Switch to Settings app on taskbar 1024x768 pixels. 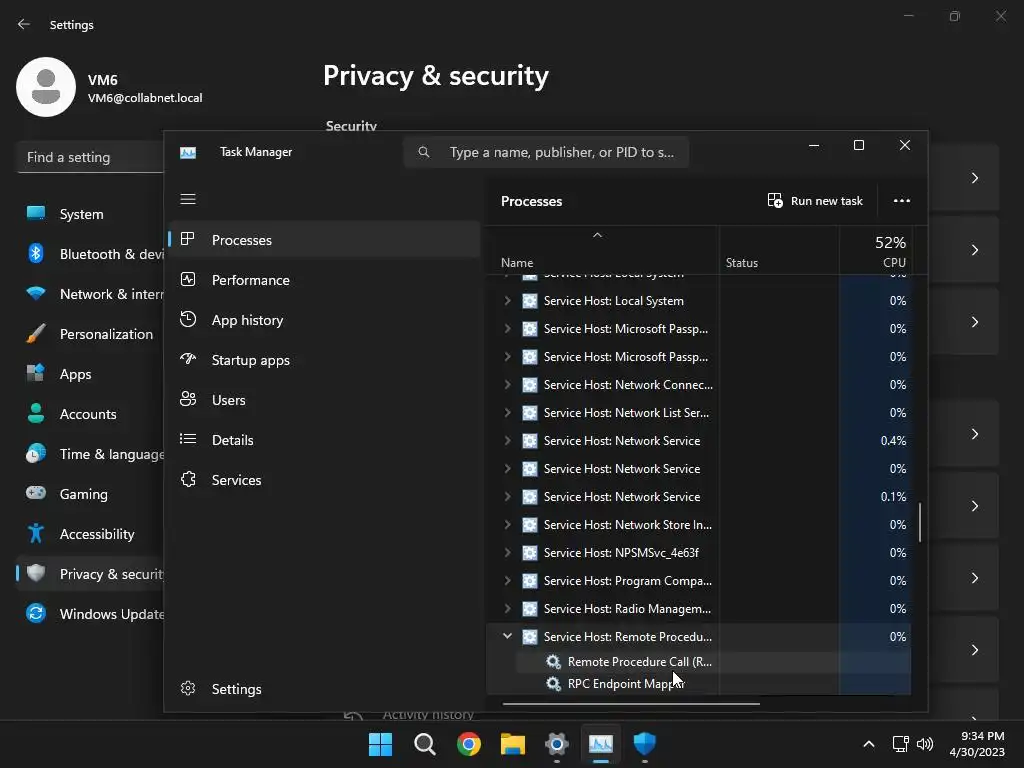tap(557, 744)
